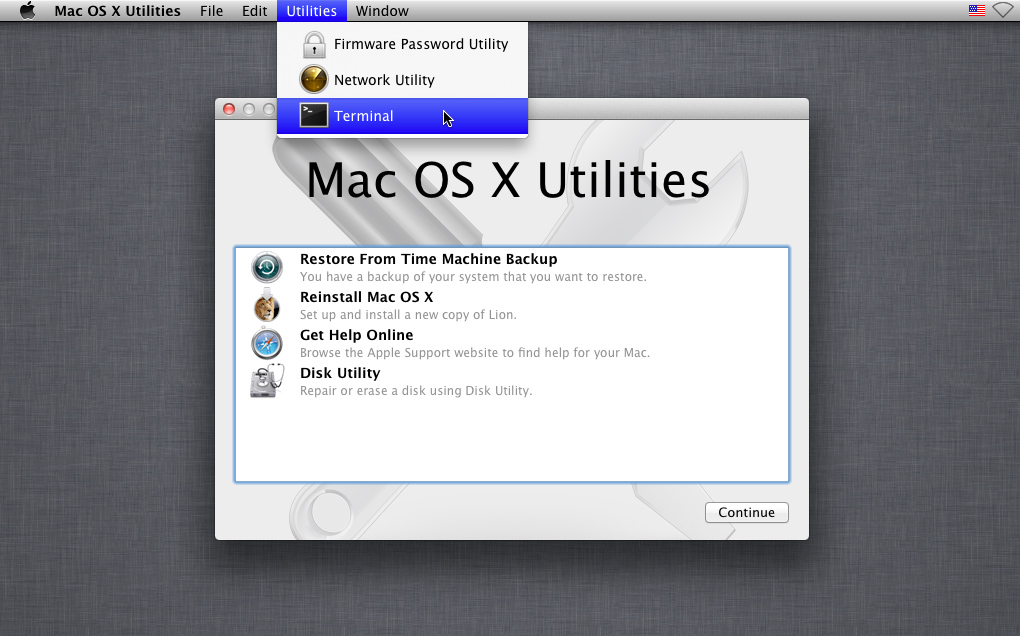This screenshot has width=1020, height=636.
Task: Open the Mac OS X Utilities app menu
Action: tap(118, 11)
